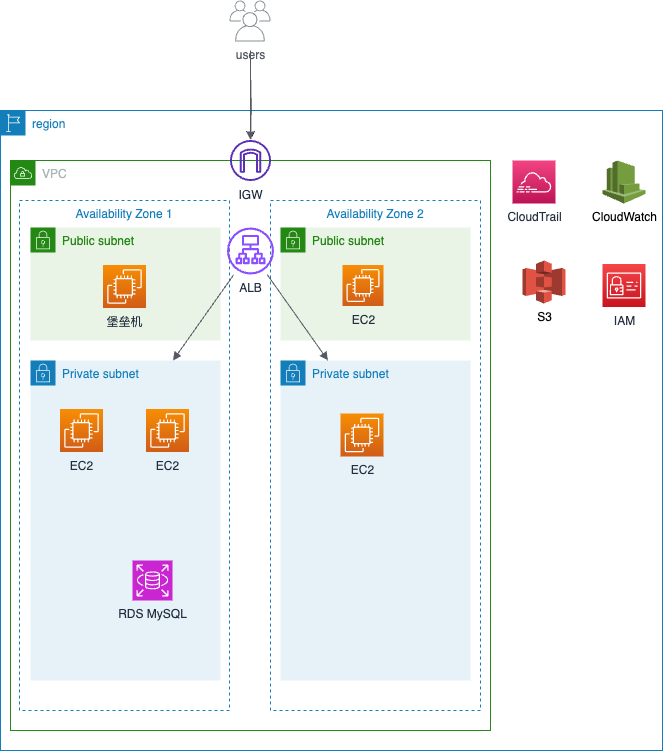The image size is (663, 751).
Task: Click the EC2 icon in Zone 2 public subnet
Action: click(363, 287)
